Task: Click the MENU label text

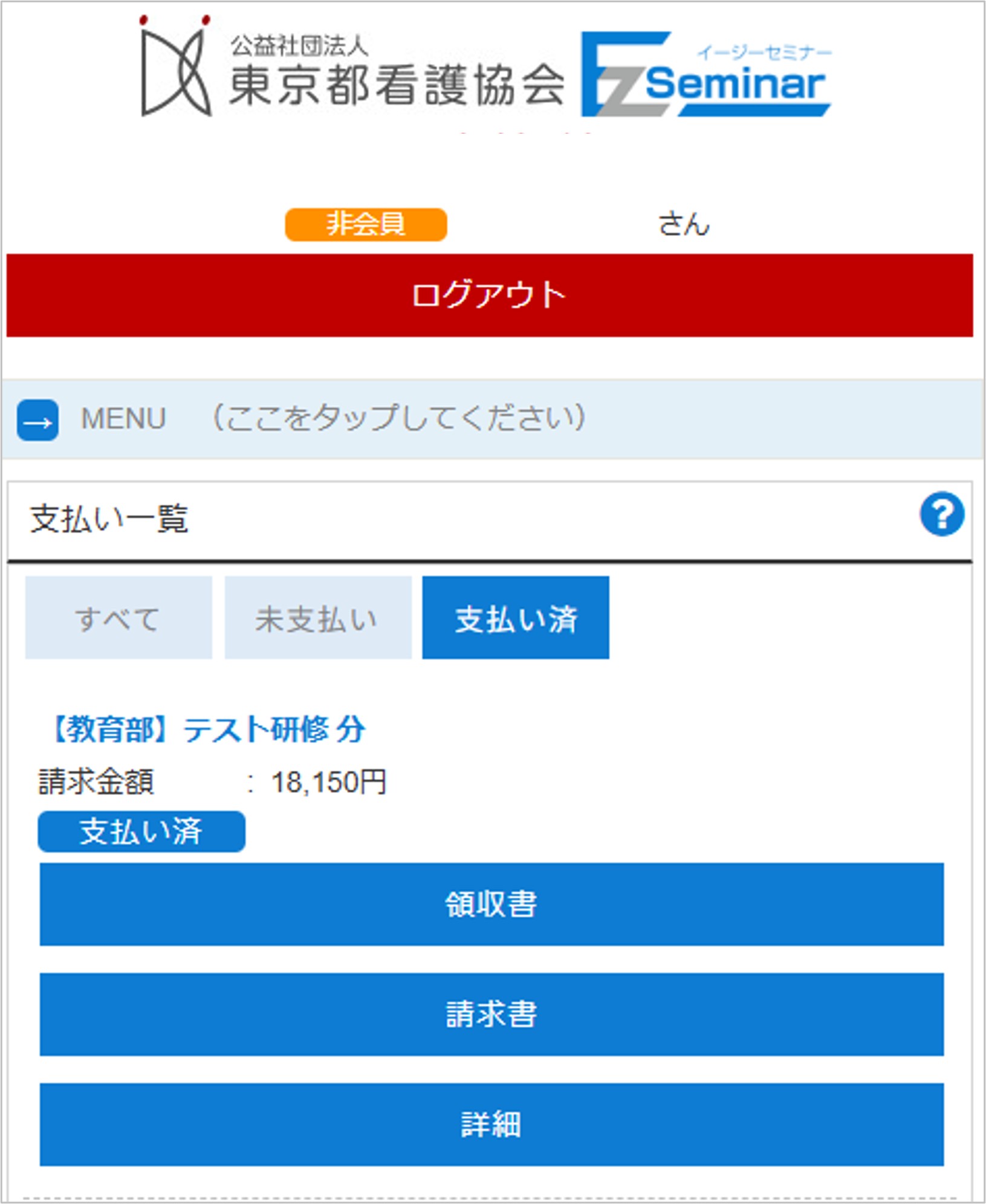Action: [x=123, y=419]
